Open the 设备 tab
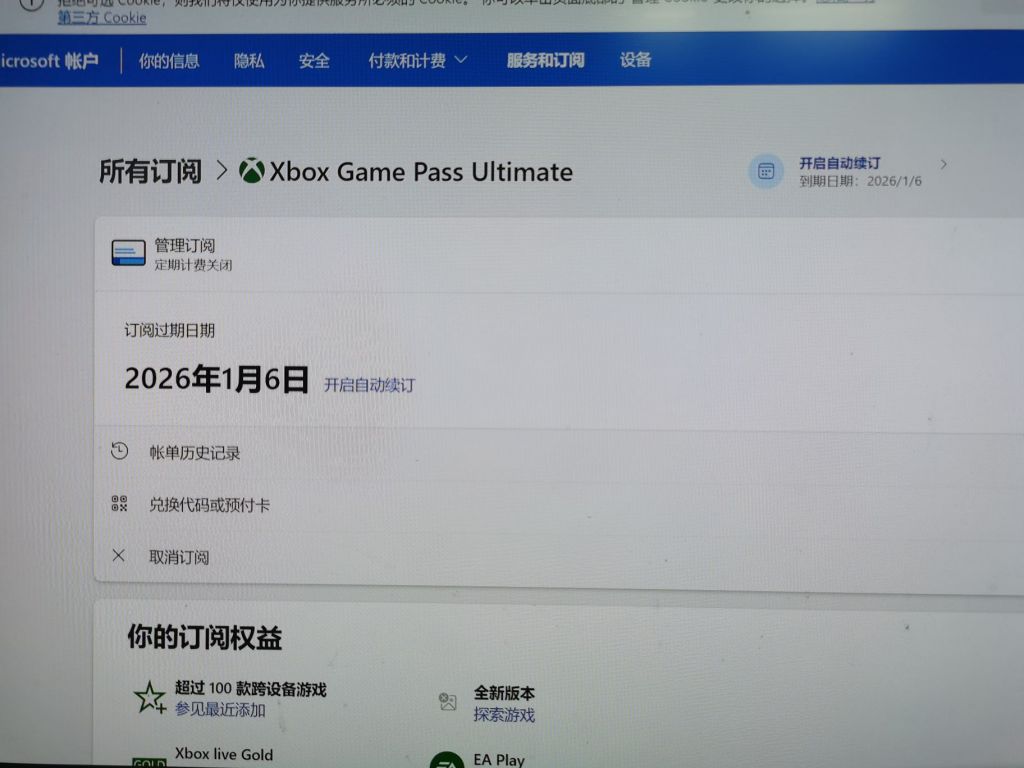This screenshot has height=768, width=1024. tap(637, 60)
